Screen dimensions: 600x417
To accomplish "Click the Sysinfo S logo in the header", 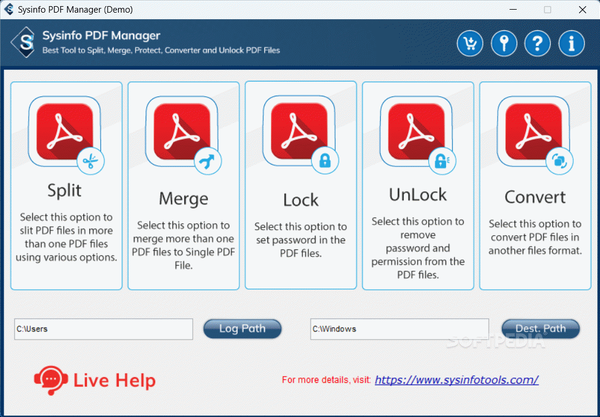I will pyautogui.click(x=25, y=42).
